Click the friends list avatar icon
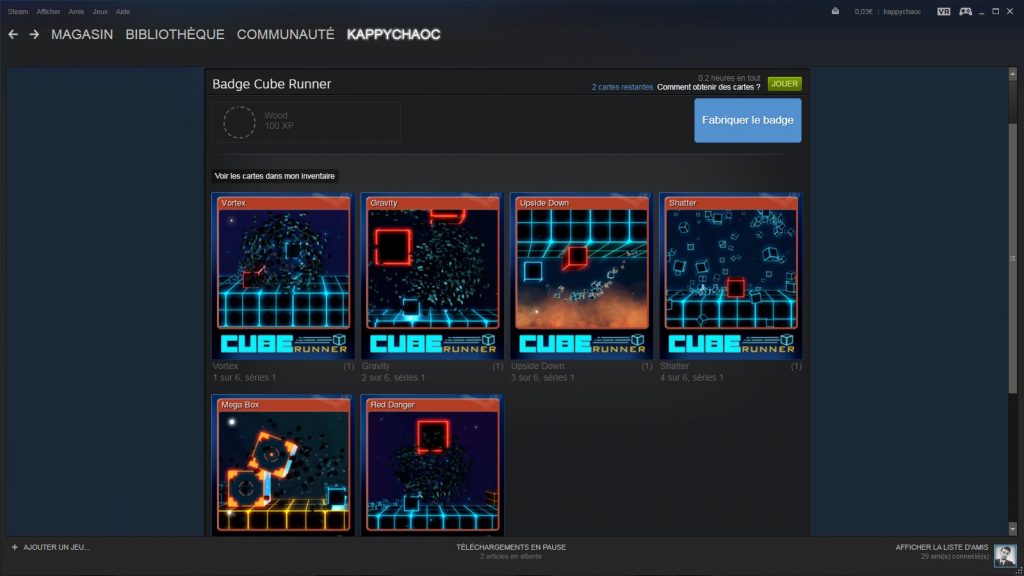The width and height of the screenshot is (1024, 576). (1004, 555)
